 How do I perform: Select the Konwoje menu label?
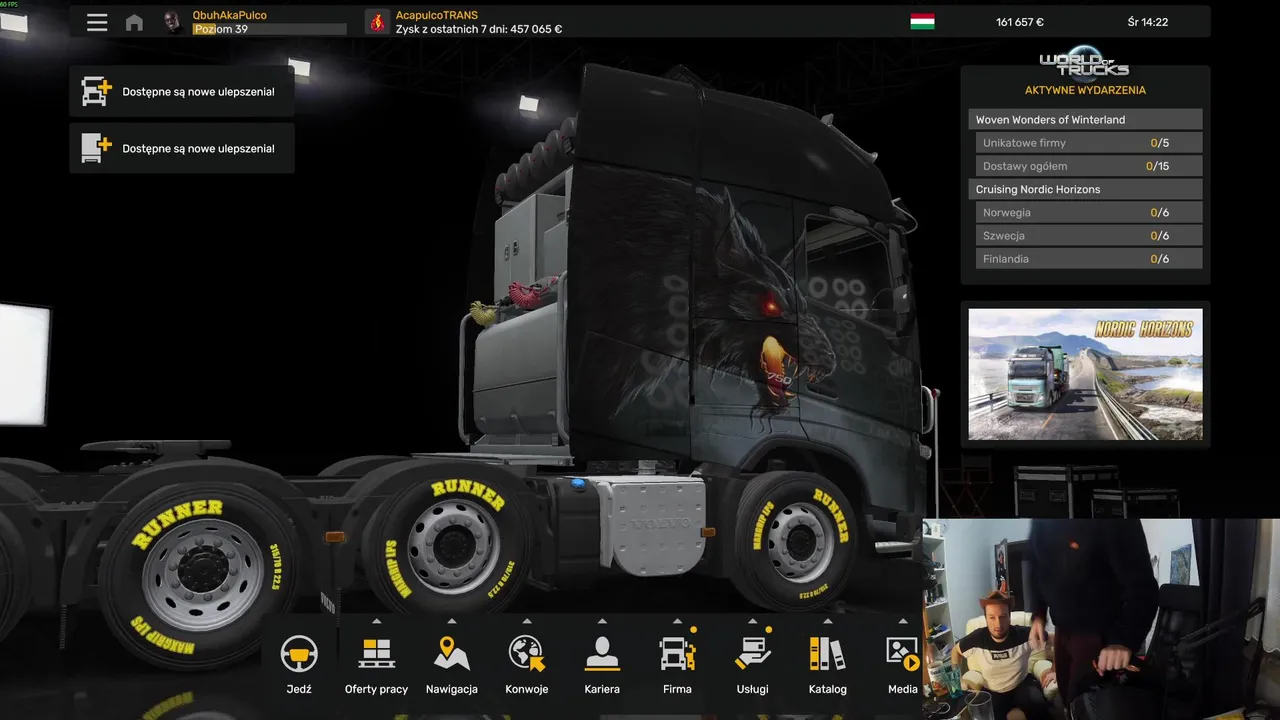(527, 689)
